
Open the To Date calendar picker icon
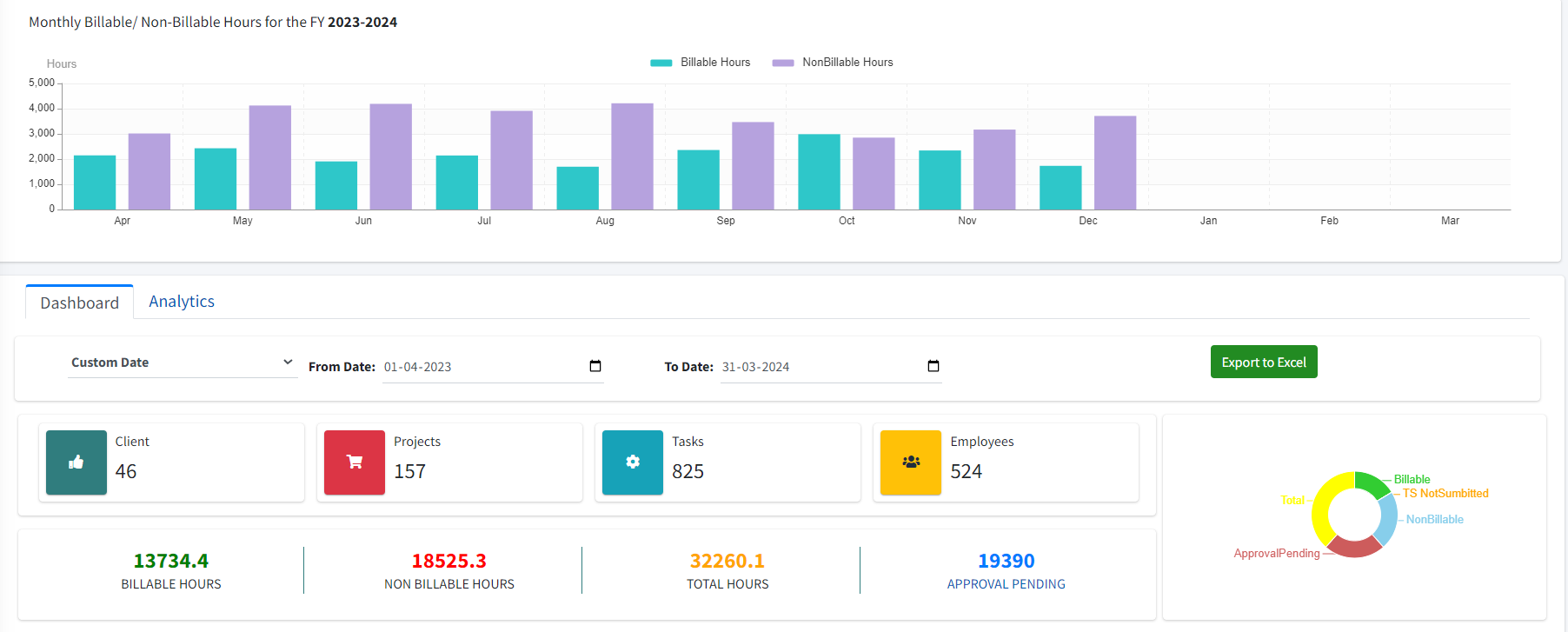(933, 366)
